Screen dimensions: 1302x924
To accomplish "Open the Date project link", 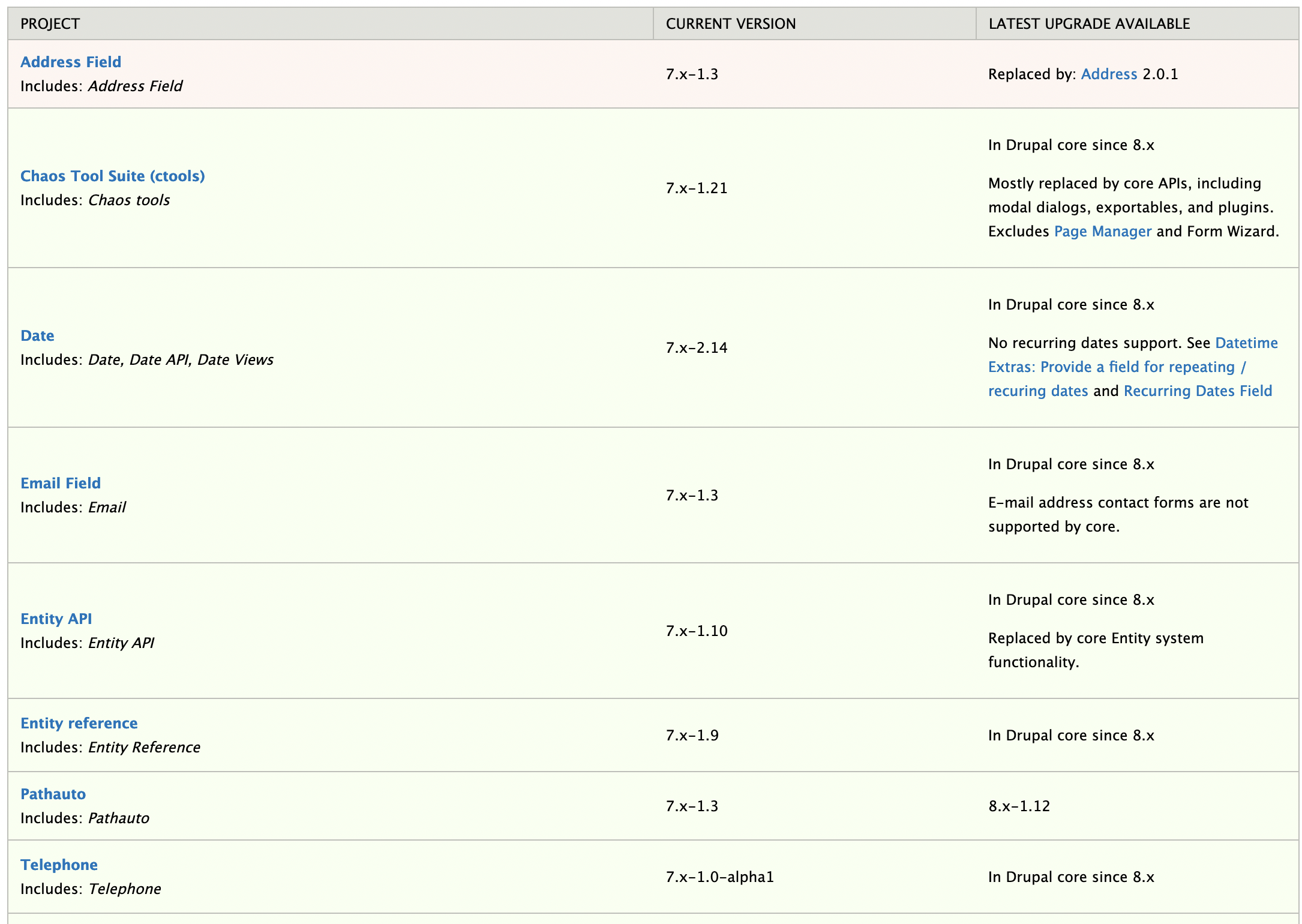I will [x=37, y=335].
